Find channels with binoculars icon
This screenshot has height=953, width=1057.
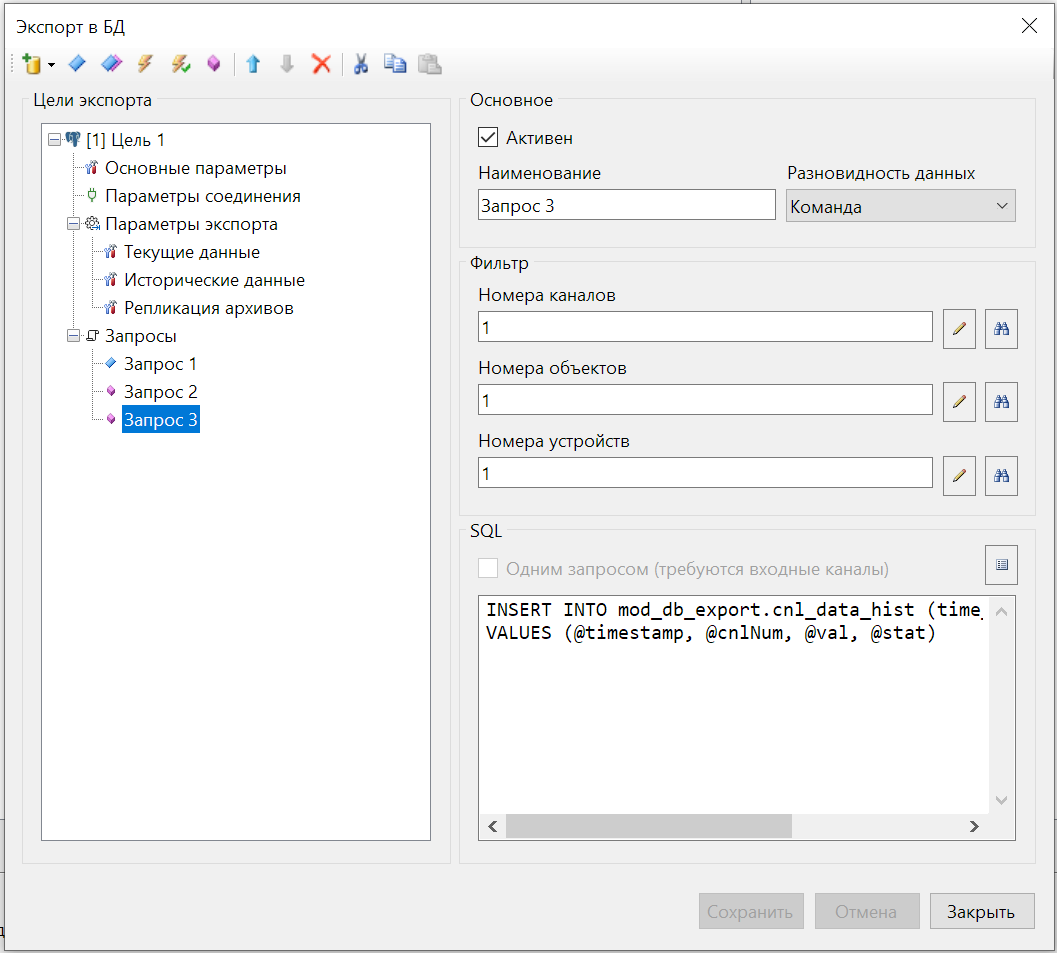tap(1001, 328)
